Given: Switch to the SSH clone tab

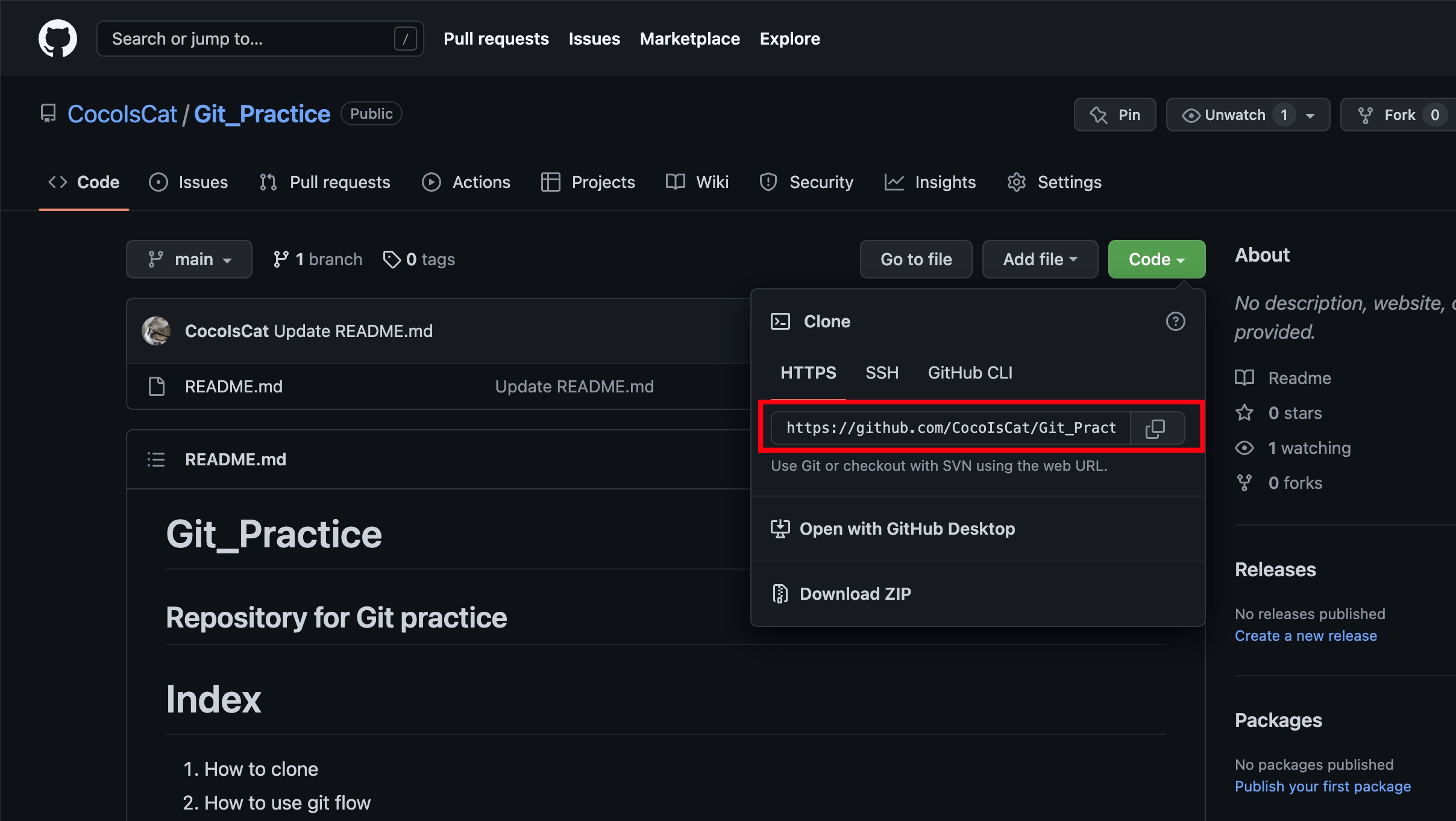Looking at the screenshot, I should tap(882, 373).
